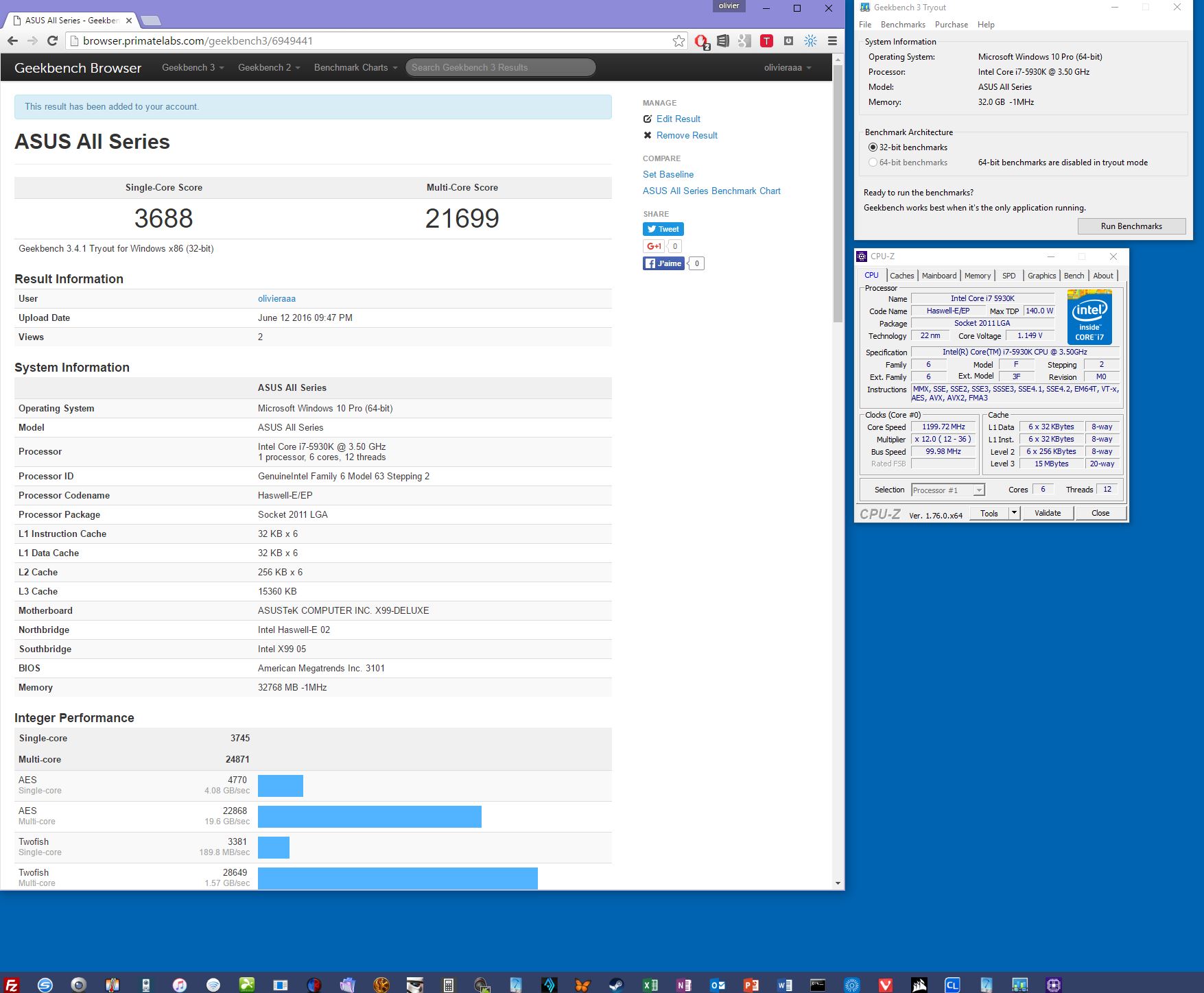Open OneNote from the taskbar

pyautogui.click(x=683, y=985)
